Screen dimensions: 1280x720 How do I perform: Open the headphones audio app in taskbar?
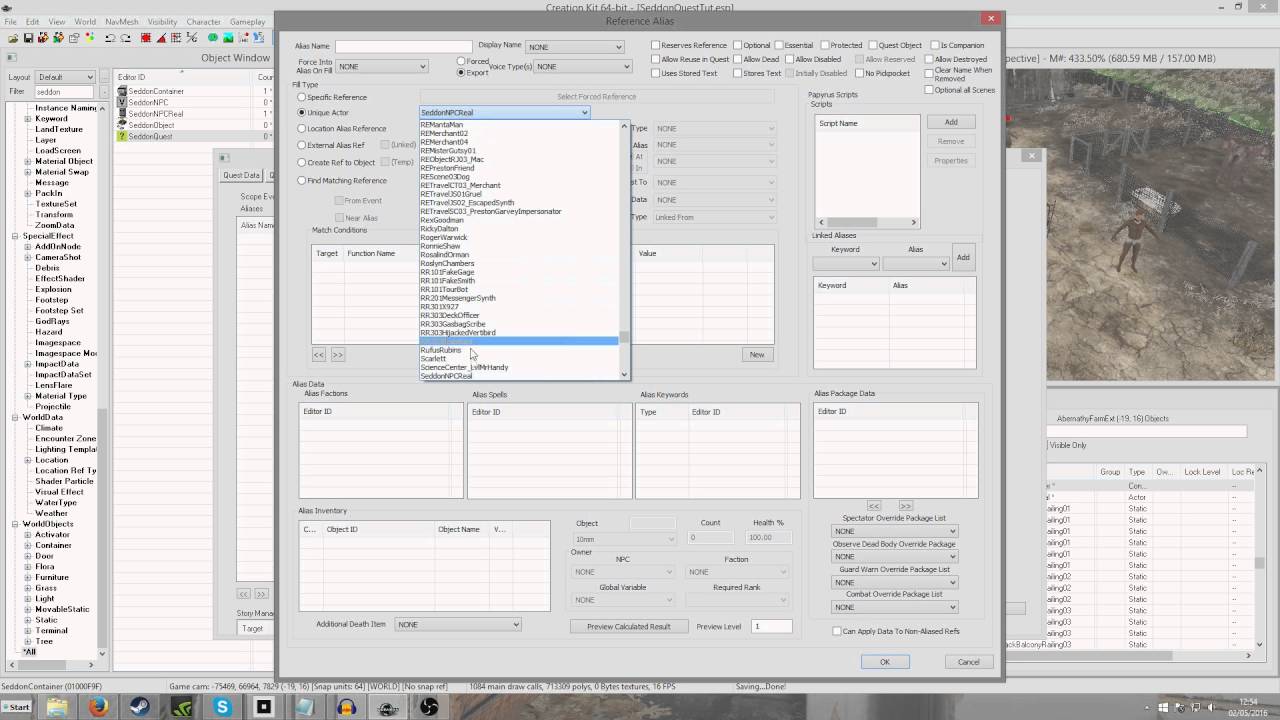pyautogui.click(x=346, y=707)
